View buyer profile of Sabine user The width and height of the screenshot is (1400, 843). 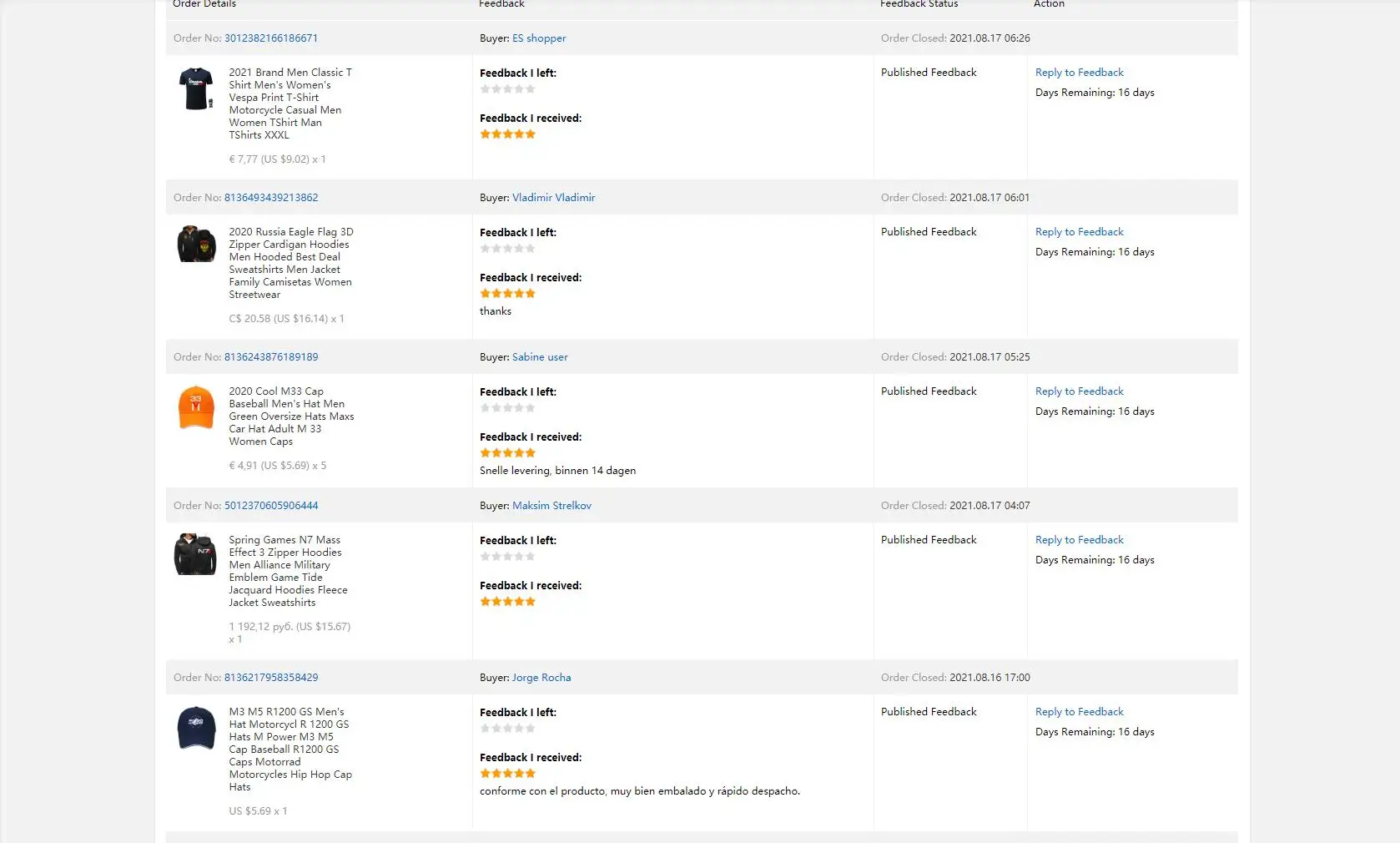540,357
